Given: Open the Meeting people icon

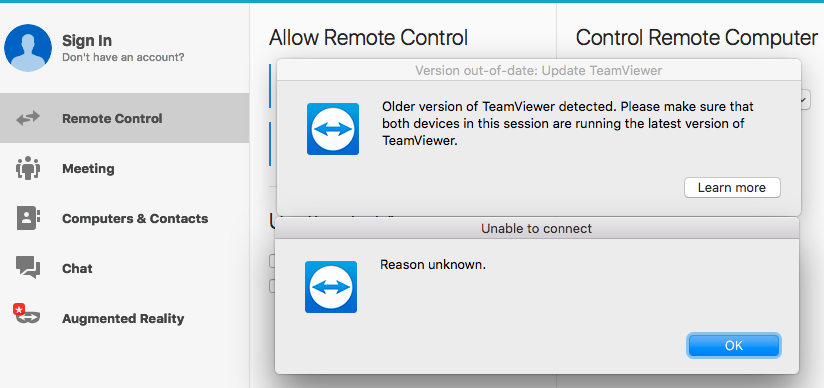Looking at the screenshot, I should point(28,168).
